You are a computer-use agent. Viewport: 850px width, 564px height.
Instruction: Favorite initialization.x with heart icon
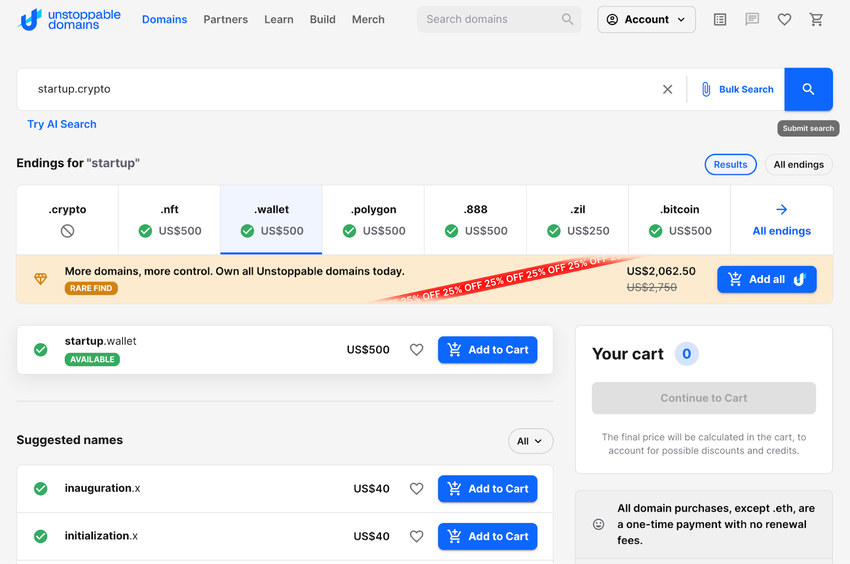click(x=417, y=537)
